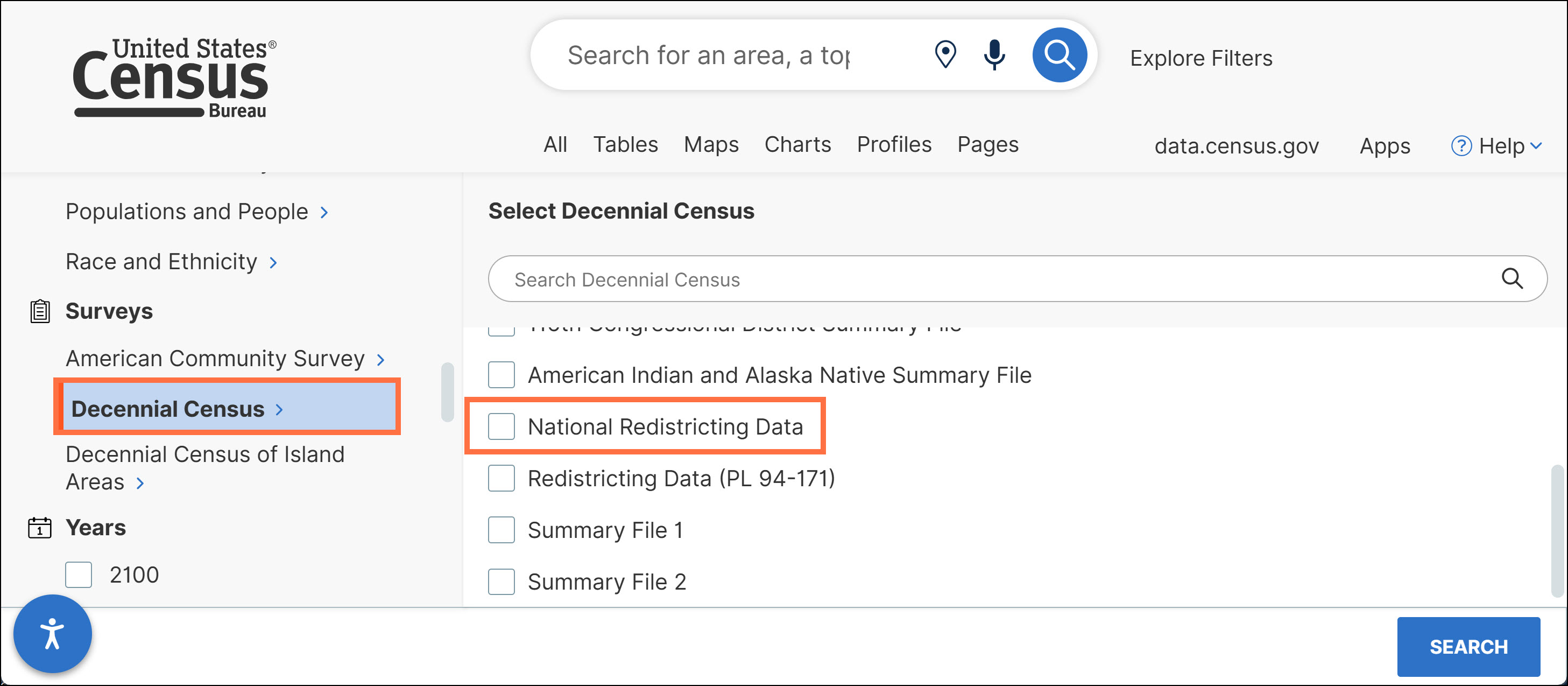1568x686 pixels.
Task: Enable the 2100 year checkbox
Action: coord(79,575)
